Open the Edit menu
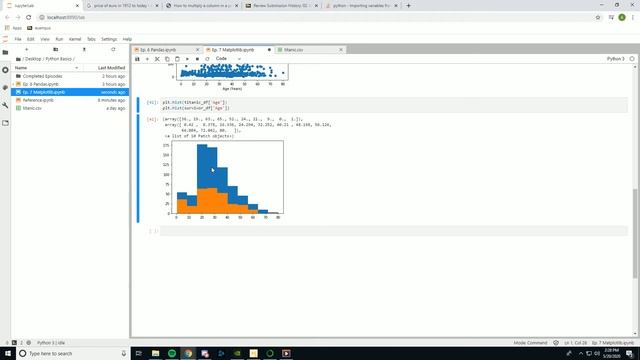Viewport: 640px width, 360px height. [x=31, y=39]
